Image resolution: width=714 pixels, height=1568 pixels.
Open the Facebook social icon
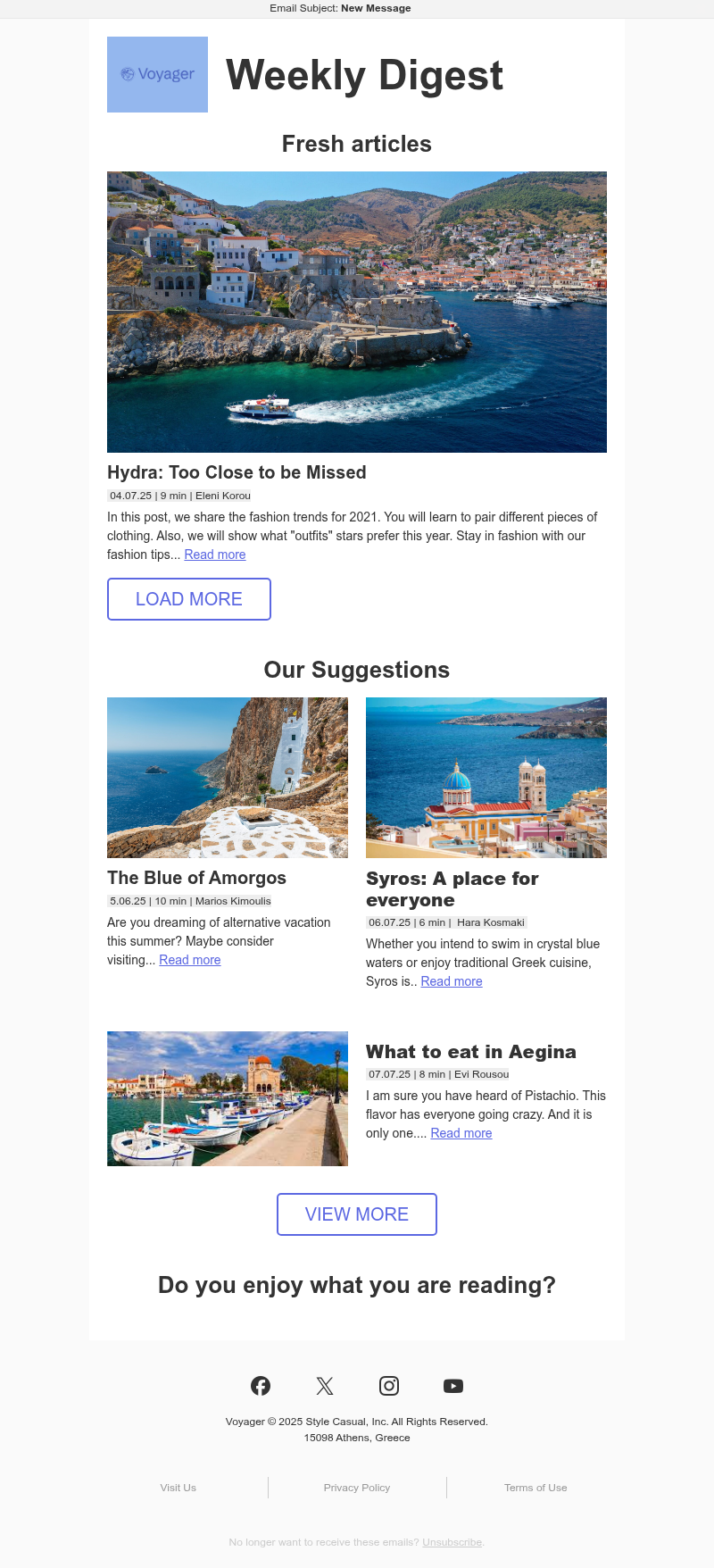[261, 1386]
